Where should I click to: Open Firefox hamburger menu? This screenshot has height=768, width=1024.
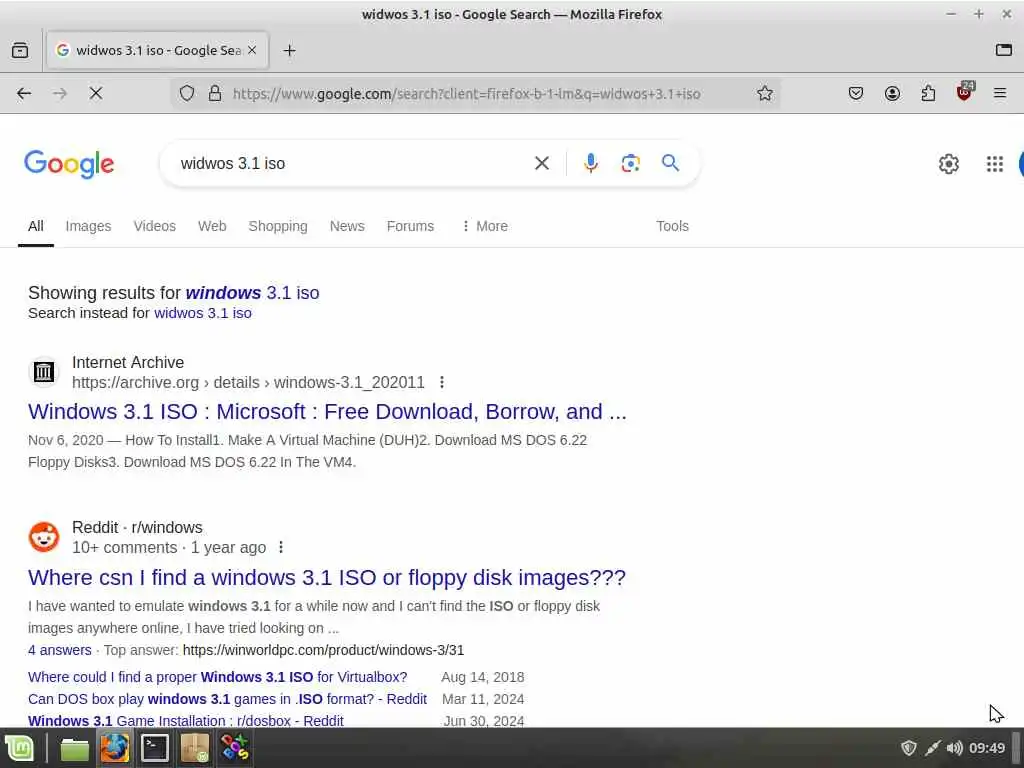[x=1000, y=93]
